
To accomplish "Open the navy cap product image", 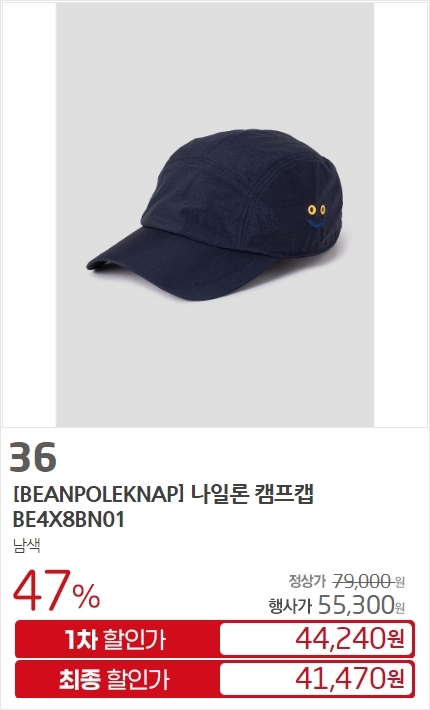I will pos(215,215).
